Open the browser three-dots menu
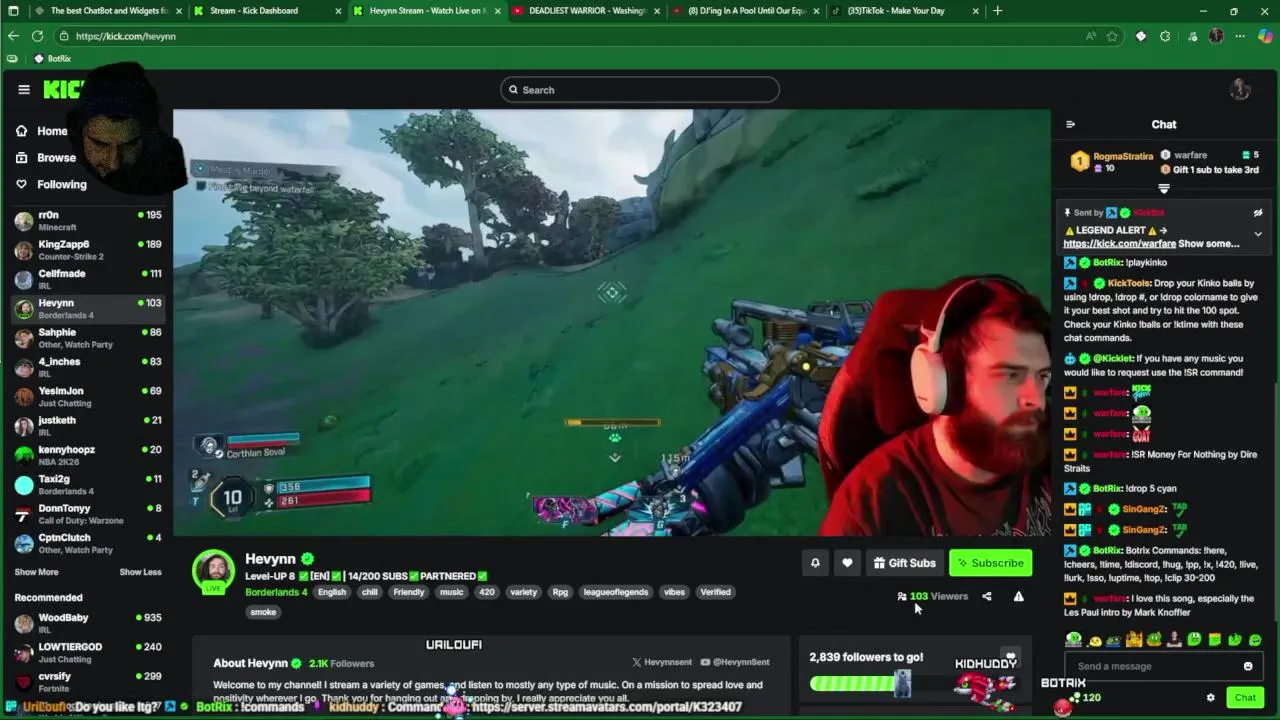 coord(1240,36)
